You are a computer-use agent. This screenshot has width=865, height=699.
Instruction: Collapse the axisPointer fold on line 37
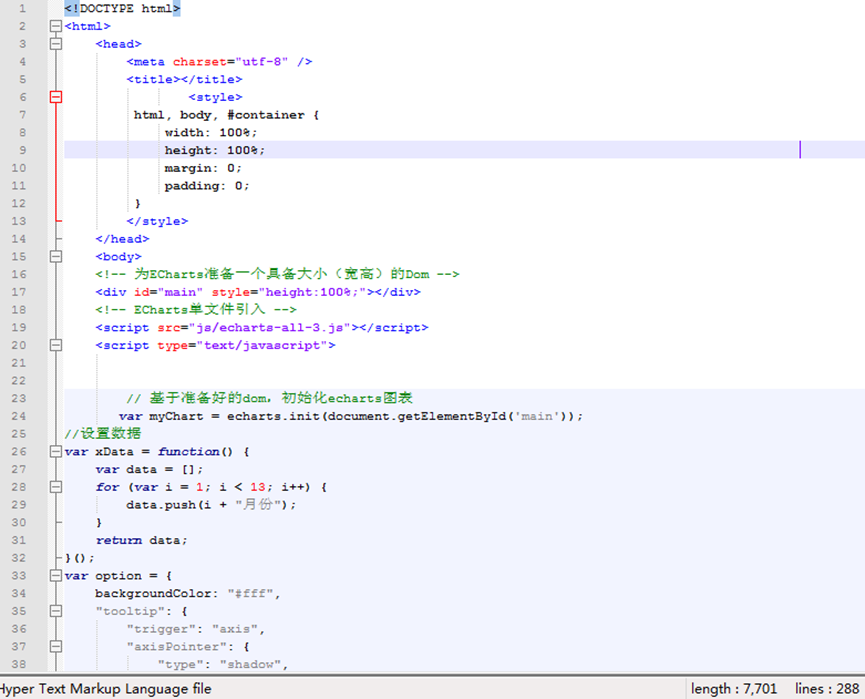(56, 647)
